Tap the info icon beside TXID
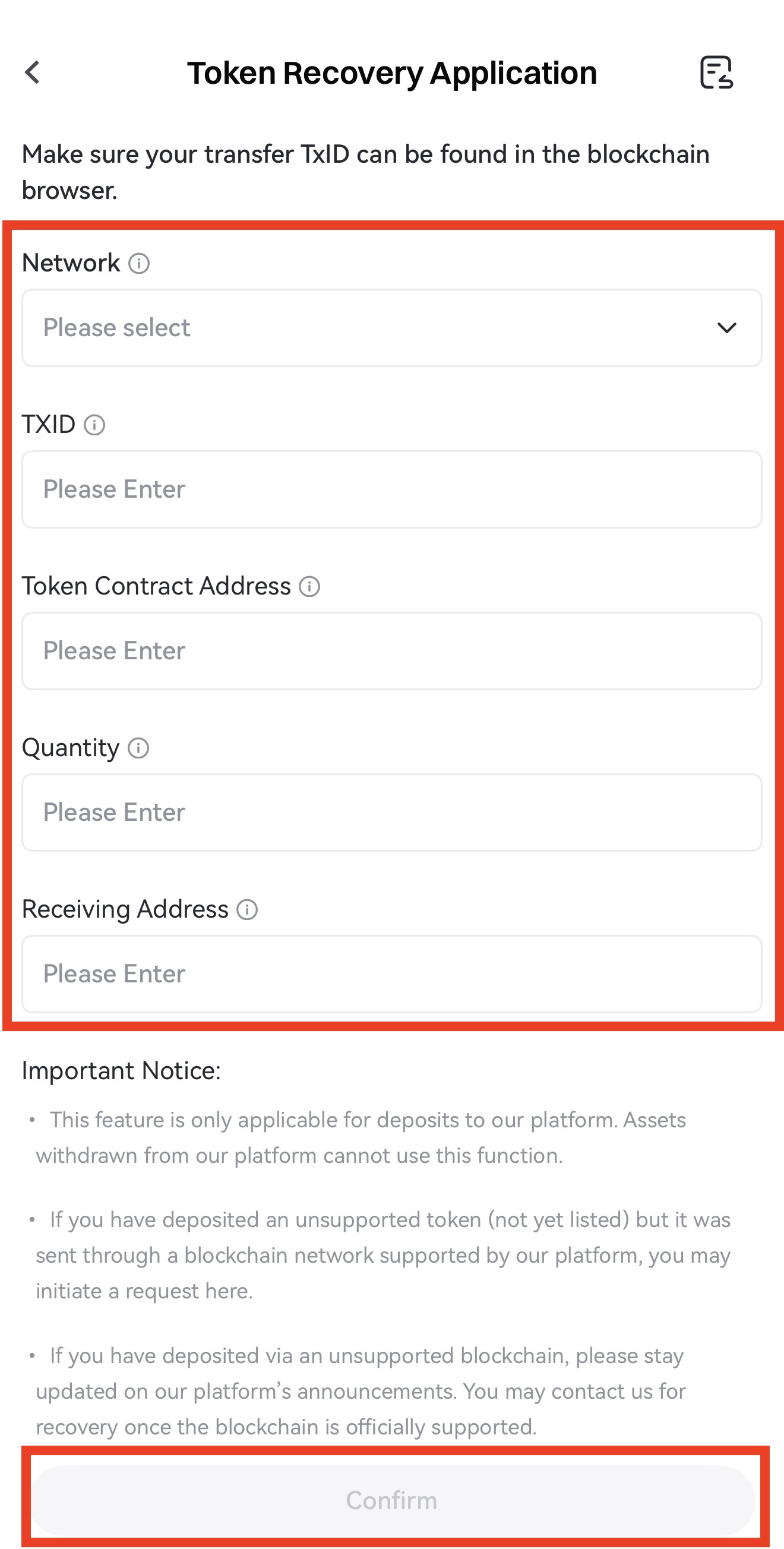 point(94,425)
